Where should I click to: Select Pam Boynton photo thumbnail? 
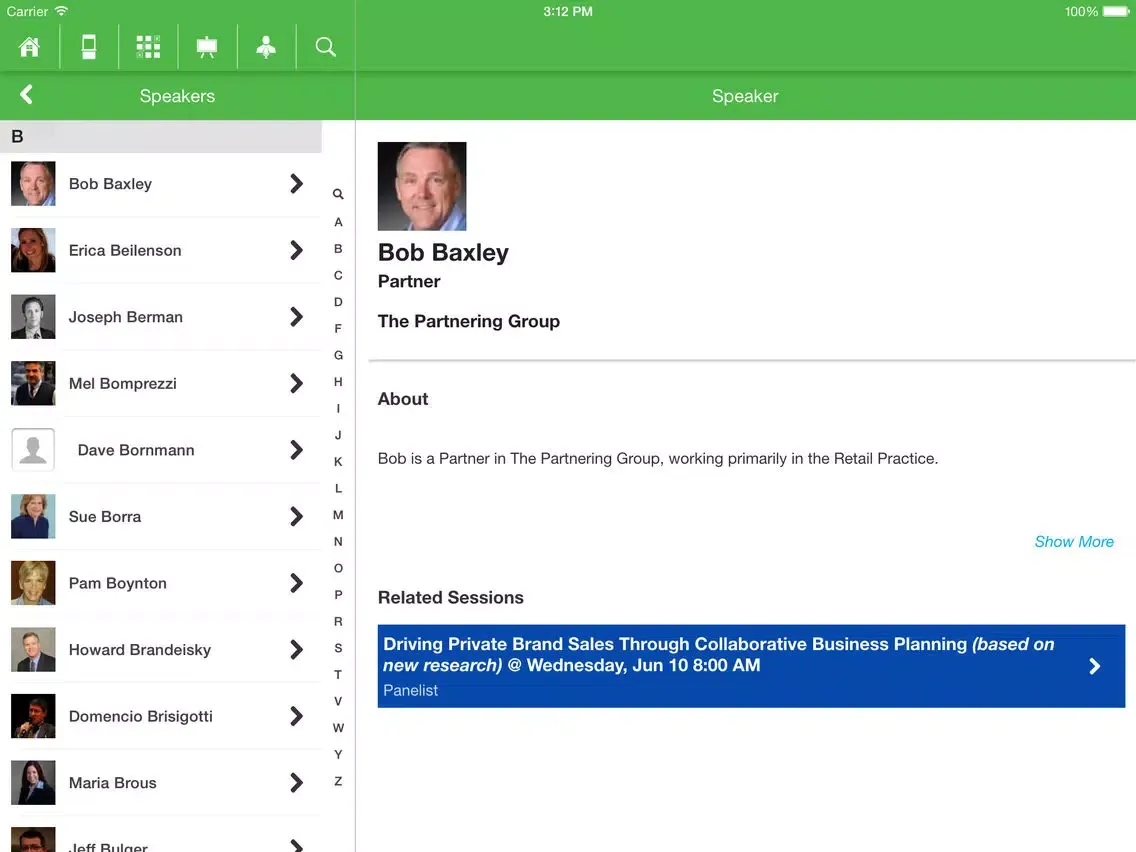click(33, 583)
